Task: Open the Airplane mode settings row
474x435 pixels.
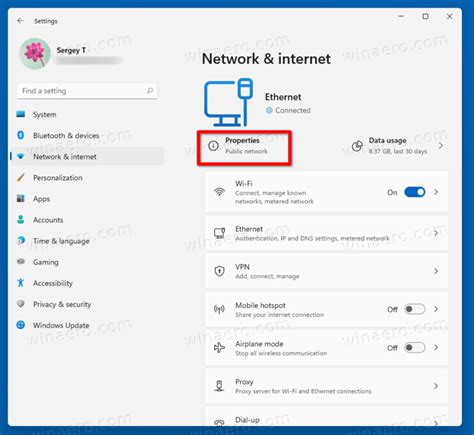Action: pyautogui.click(x=326, y=348)
